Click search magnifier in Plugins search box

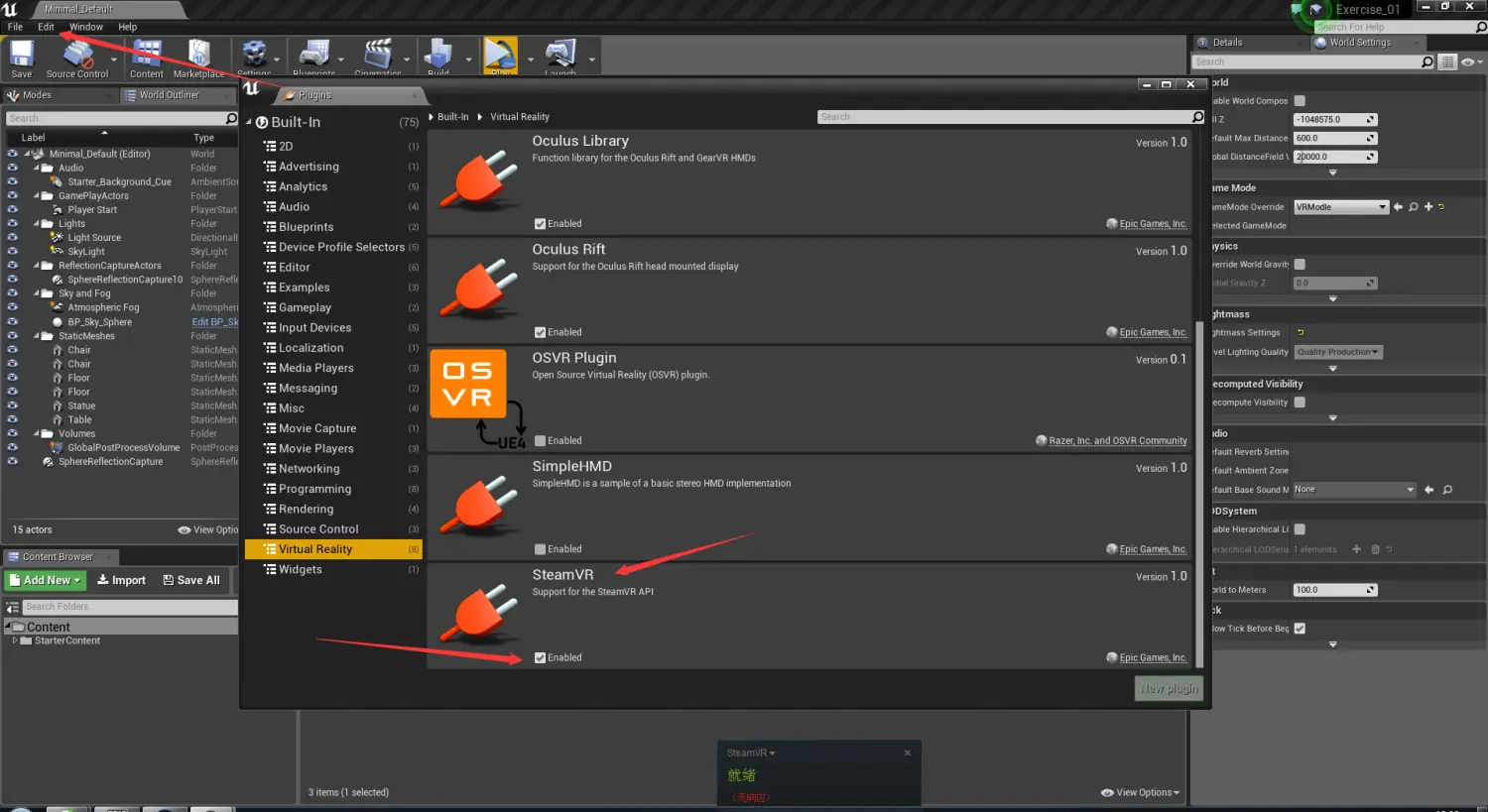1197,117
